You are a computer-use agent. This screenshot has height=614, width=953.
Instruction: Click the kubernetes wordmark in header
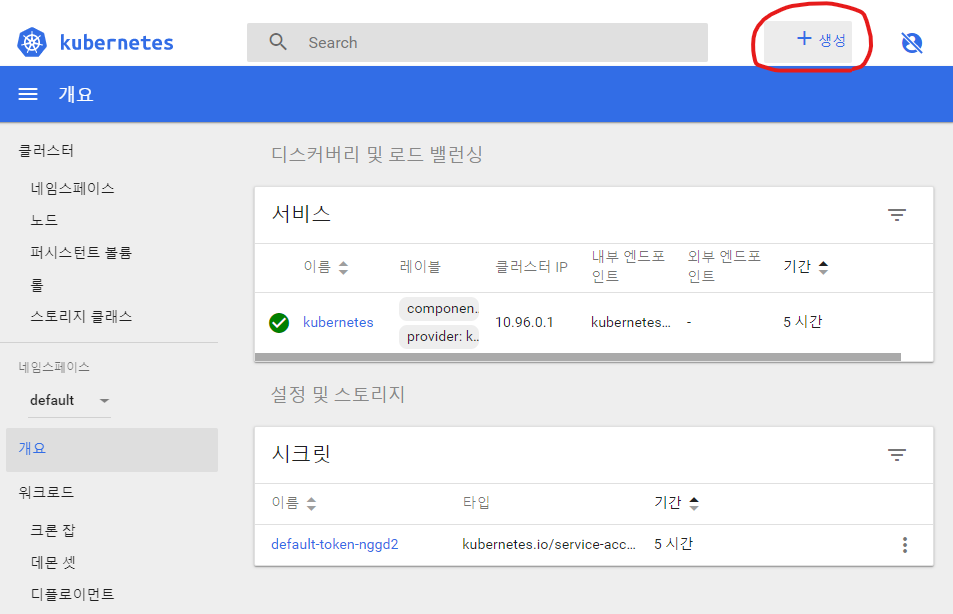point(117,43)
